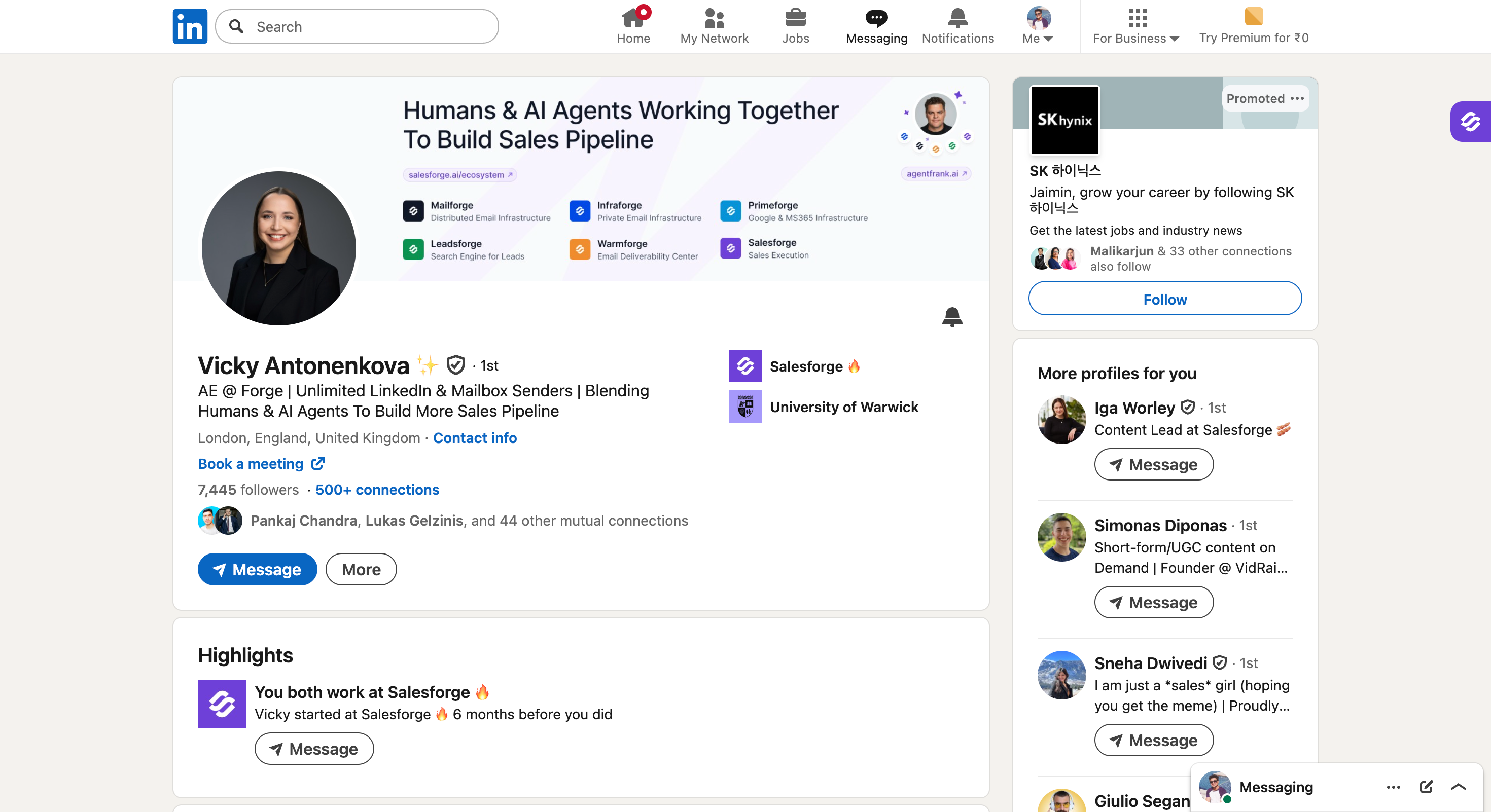Click the LinkedIn logo icon
The image size is (1491, 812).
point(190,26)
